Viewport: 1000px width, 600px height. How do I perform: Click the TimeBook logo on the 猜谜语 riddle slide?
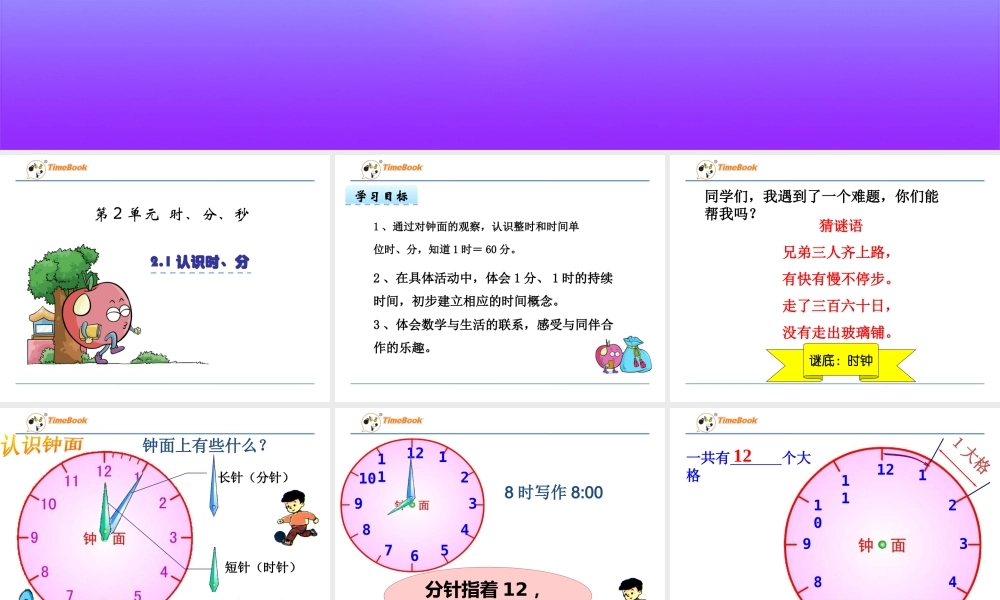click(726, 169)
